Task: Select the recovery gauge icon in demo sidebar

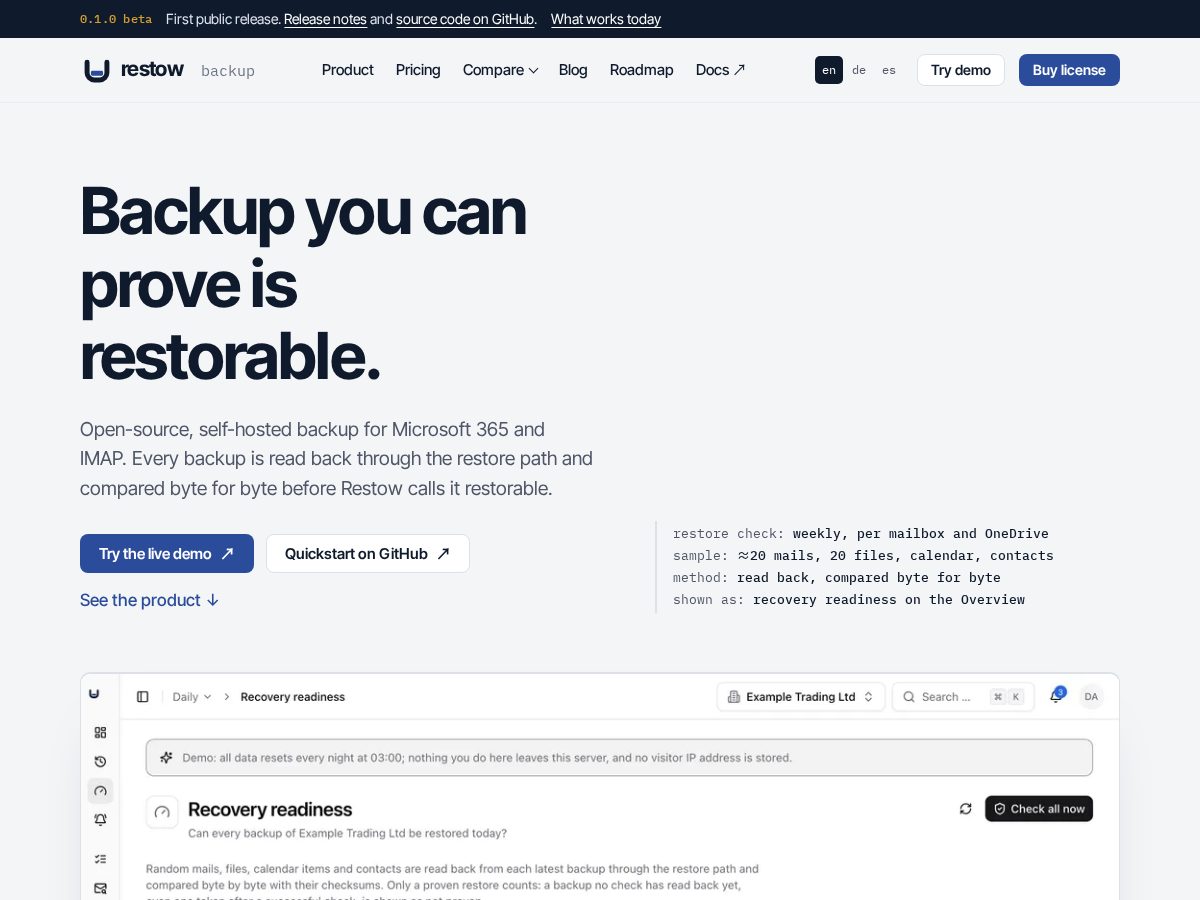Action: [x=100, y=791]
